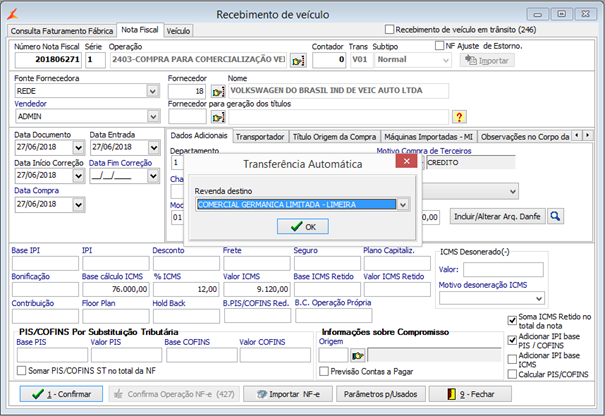Click the supplier-for-titles lookup icon
The height and width of the screenshot is (416, 605).
point(218,117)
